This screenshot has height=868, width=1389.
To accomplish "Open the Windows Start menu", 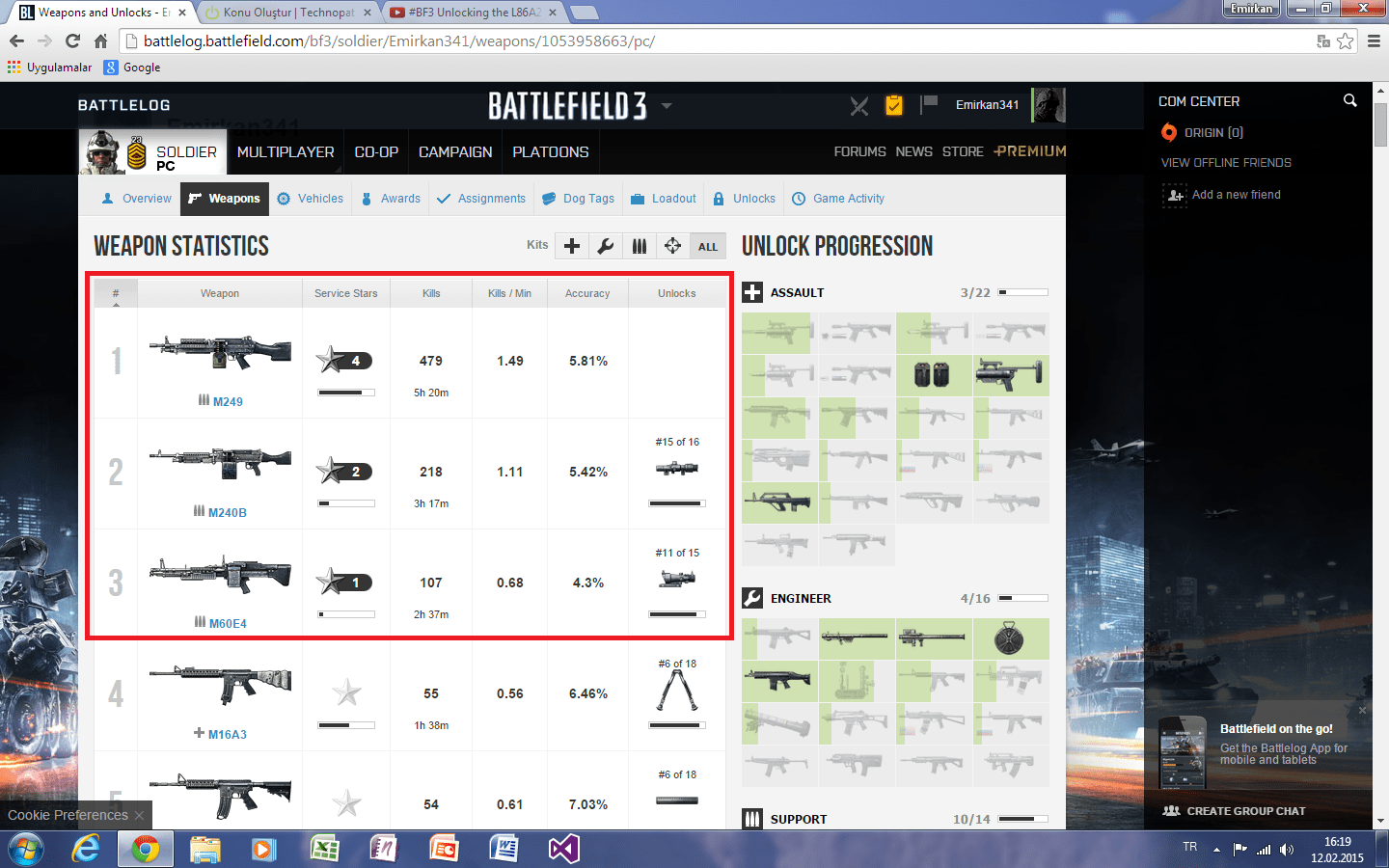I will pyautogui.click(x=25, y=849).
